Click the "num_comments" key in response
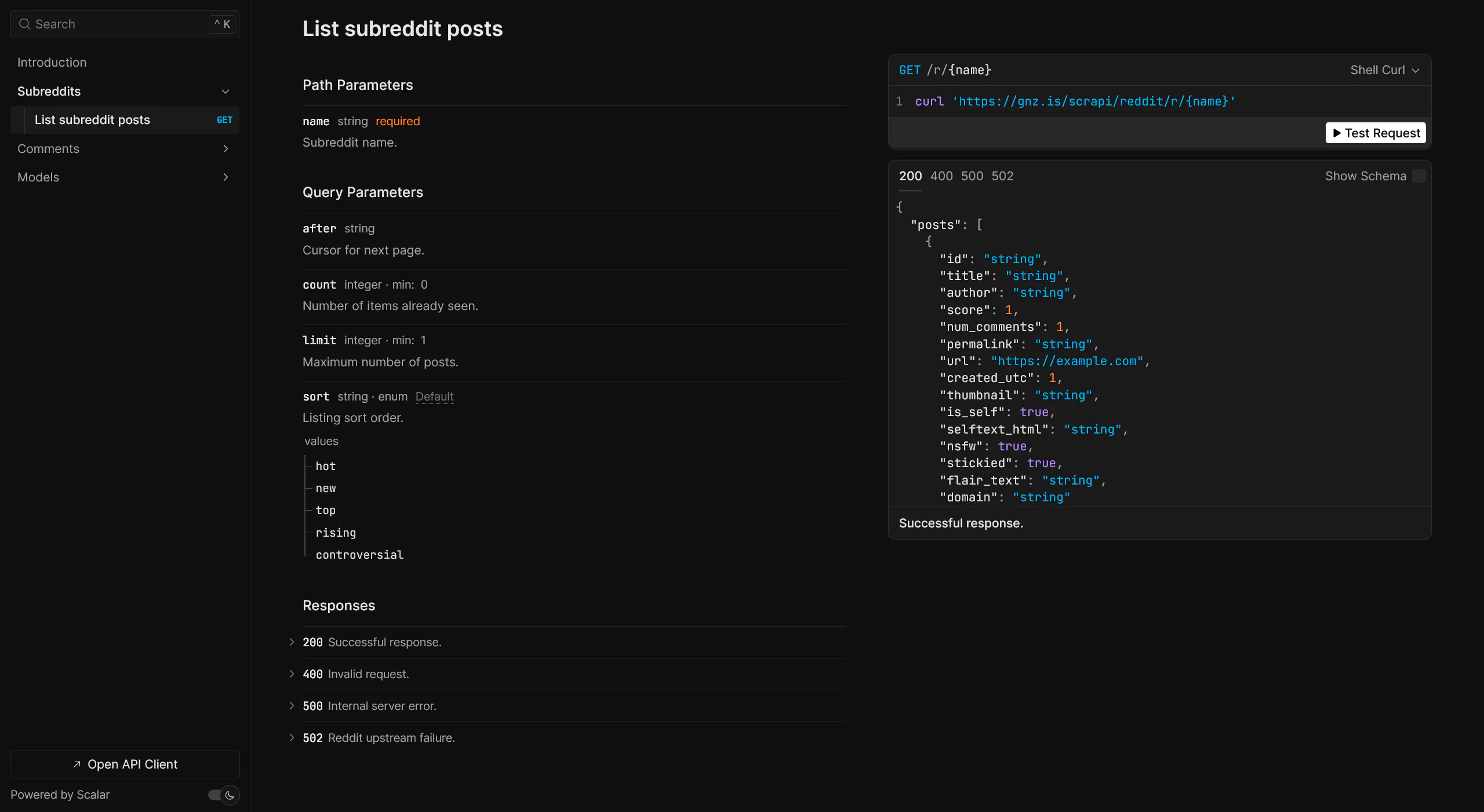This screenshot has height=812, width=1484. (990, 327)
